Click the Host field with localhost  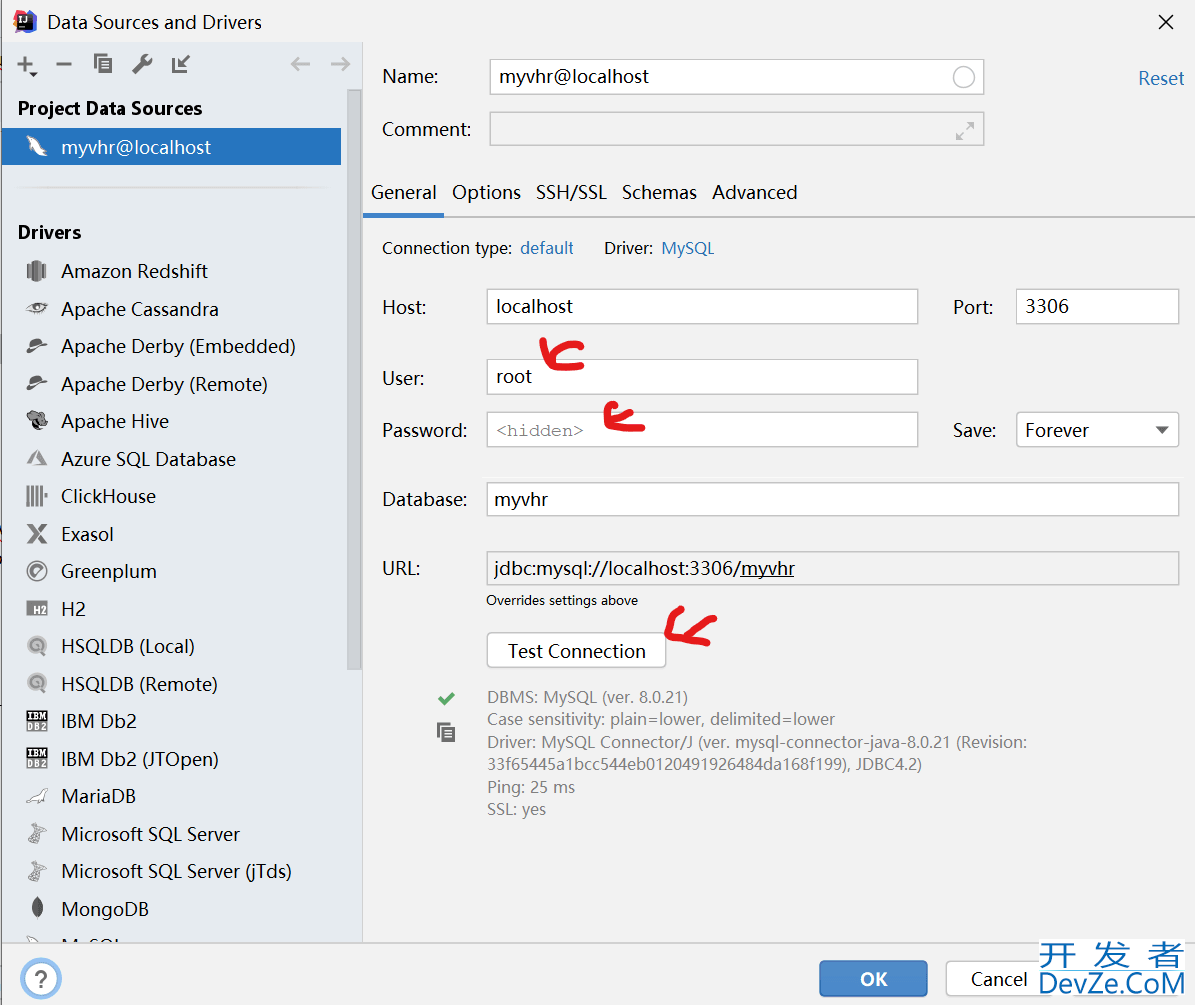click(702, 306)
